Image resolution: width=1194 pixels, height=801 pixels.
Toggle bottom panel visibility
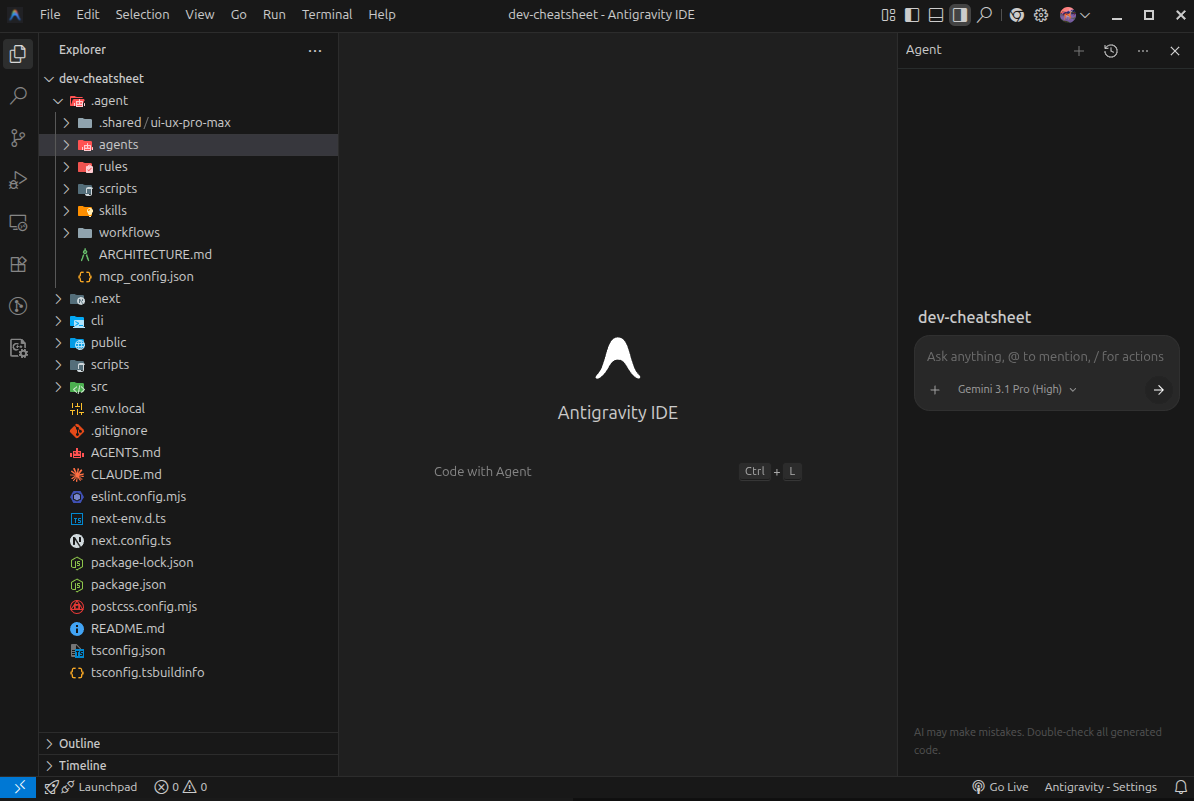(x=936, y=14)
